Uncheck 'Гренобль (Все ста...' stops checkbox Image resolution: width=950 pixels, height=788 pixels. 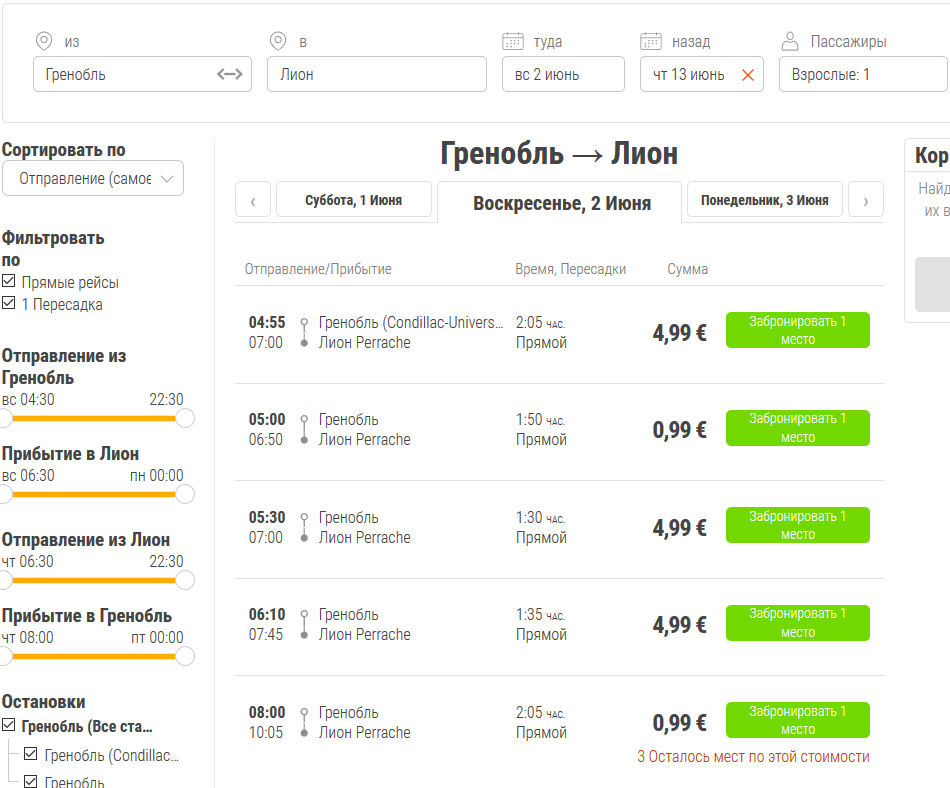click(9, 726)
